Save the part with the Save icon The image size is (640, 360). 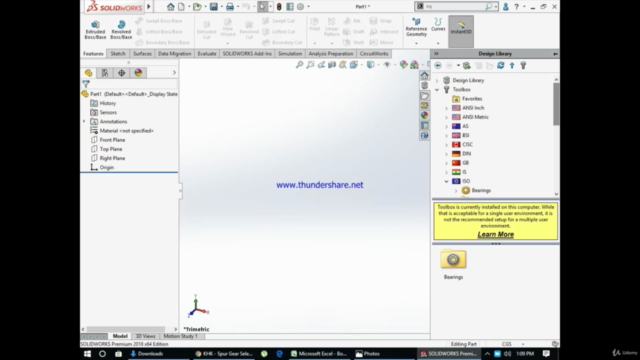pyautogui.click(x=213, y=7)
